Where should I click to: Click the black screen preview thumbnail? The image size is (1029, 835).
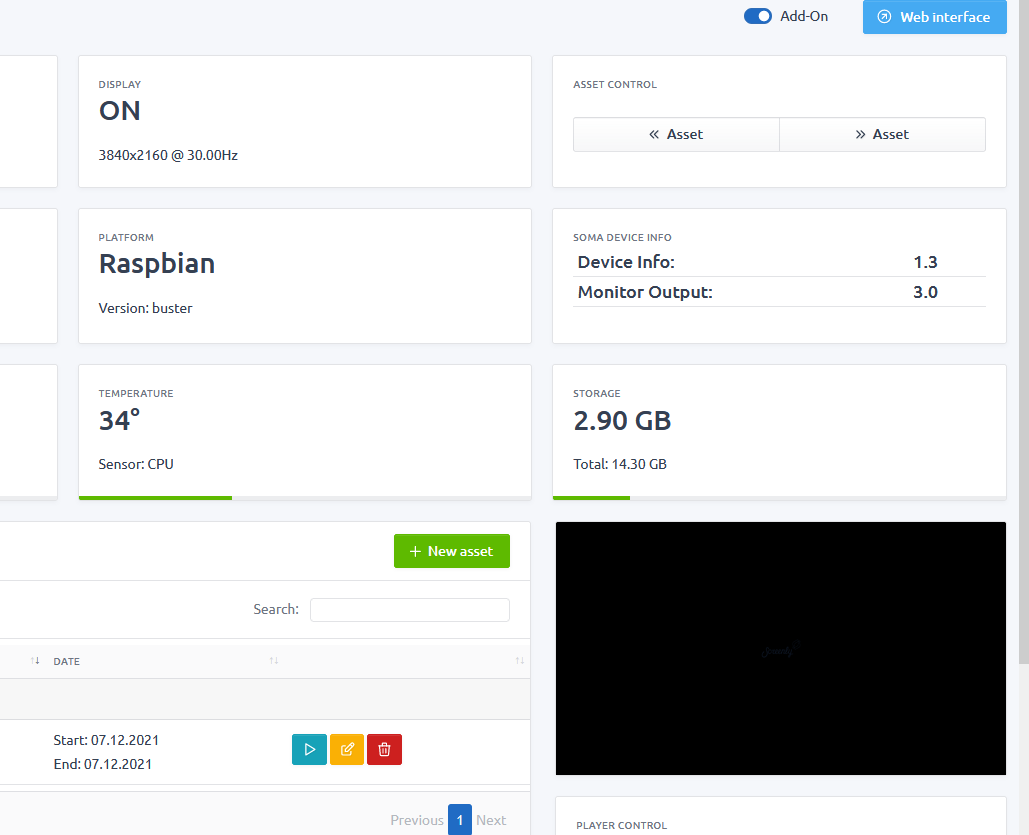tap(780, 647)
